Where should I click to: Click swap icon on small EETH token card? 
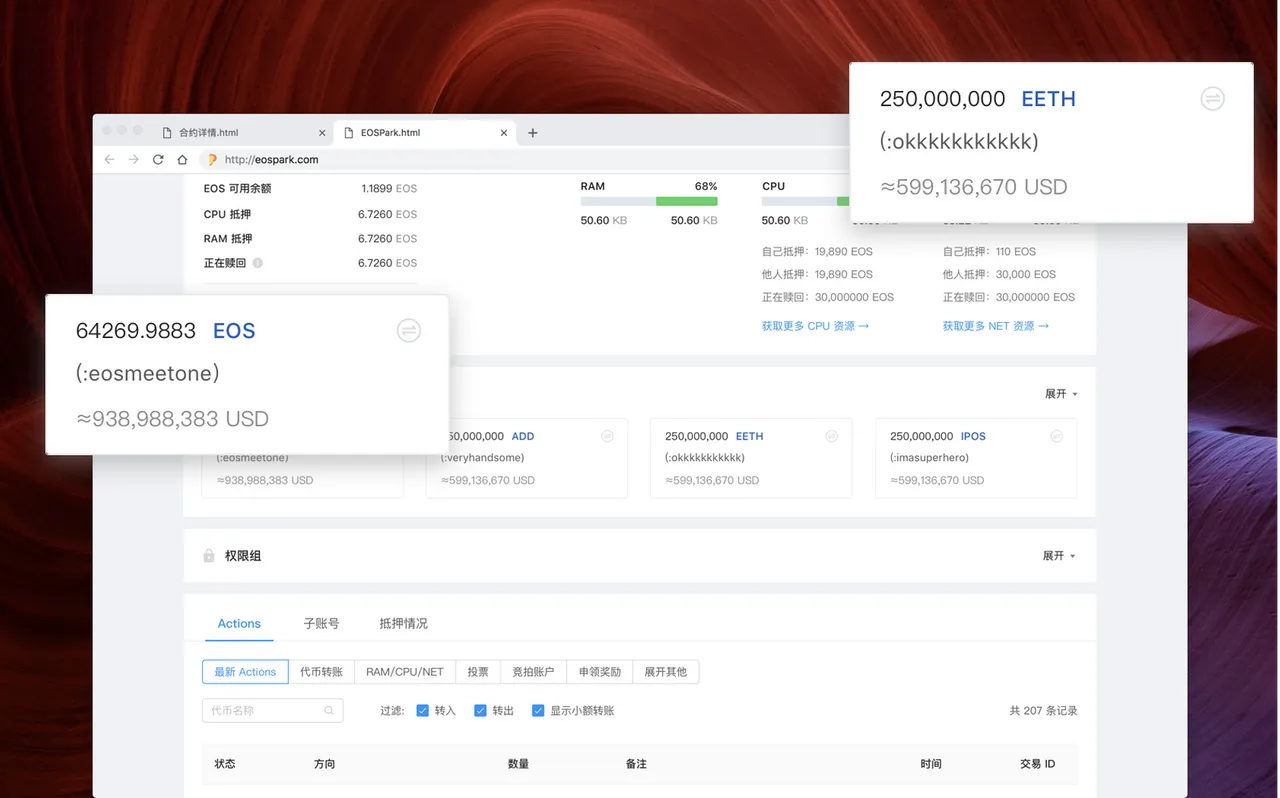[x=831, y=436]
